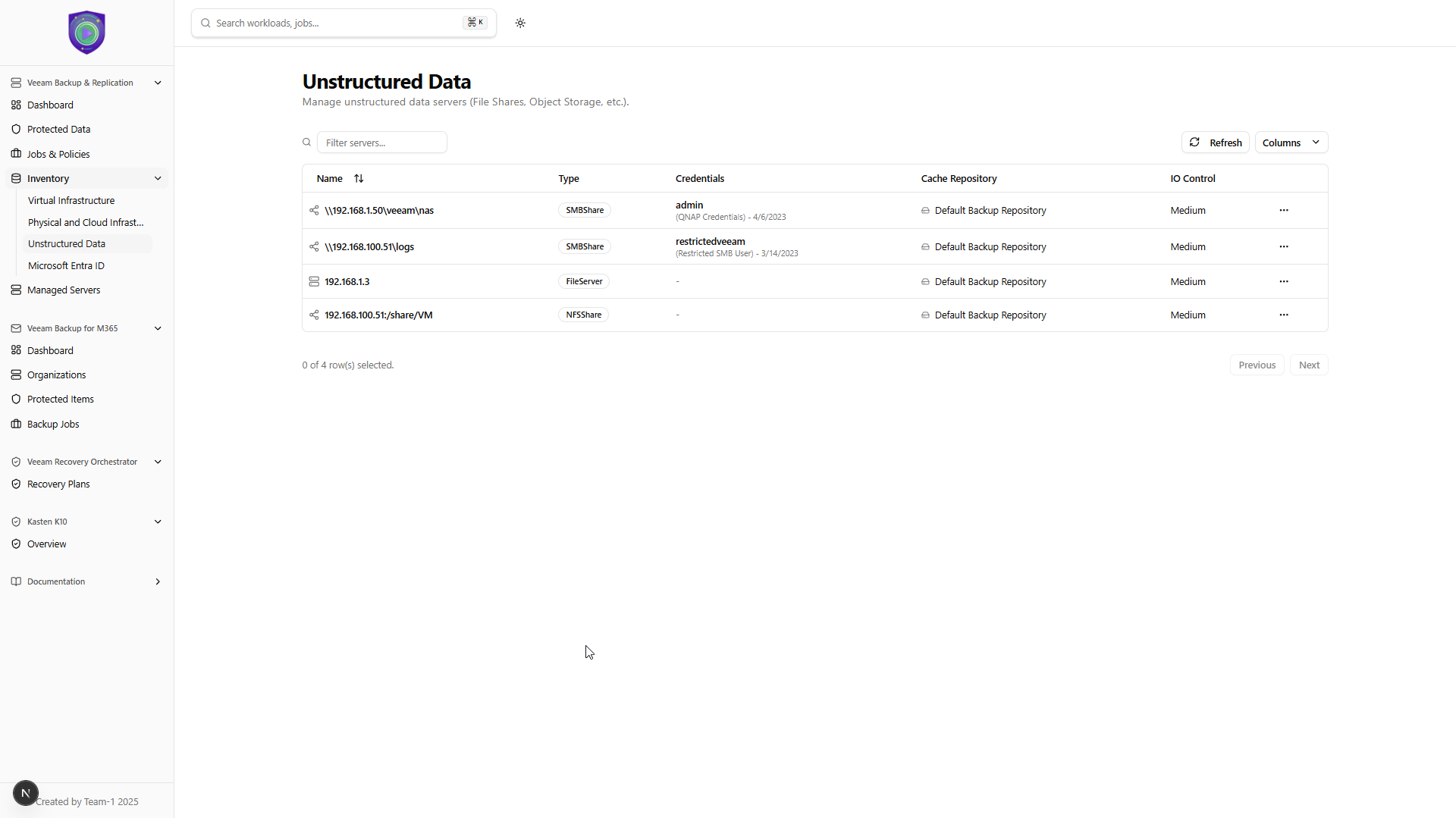Viewport: 1456px width, 818px height.
Task: Open actions menu for 192.168.1.3 FileServer row
Action: pos(1283,281)
